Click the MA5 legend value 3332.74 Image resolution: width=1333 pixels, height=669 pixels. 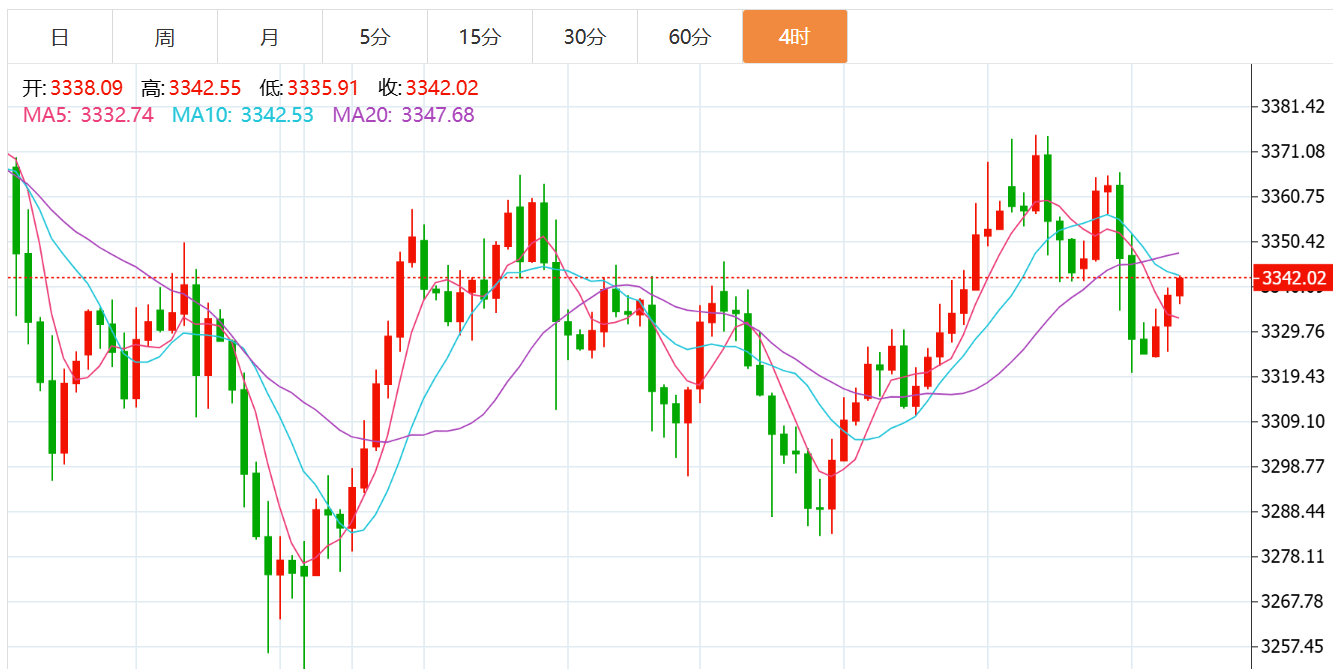click(117, 115)
